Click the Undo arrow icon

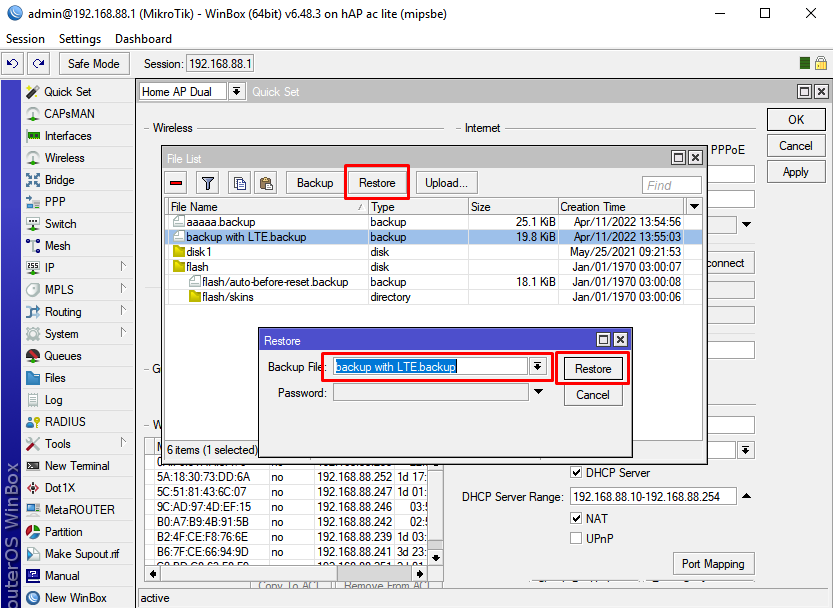13,63
